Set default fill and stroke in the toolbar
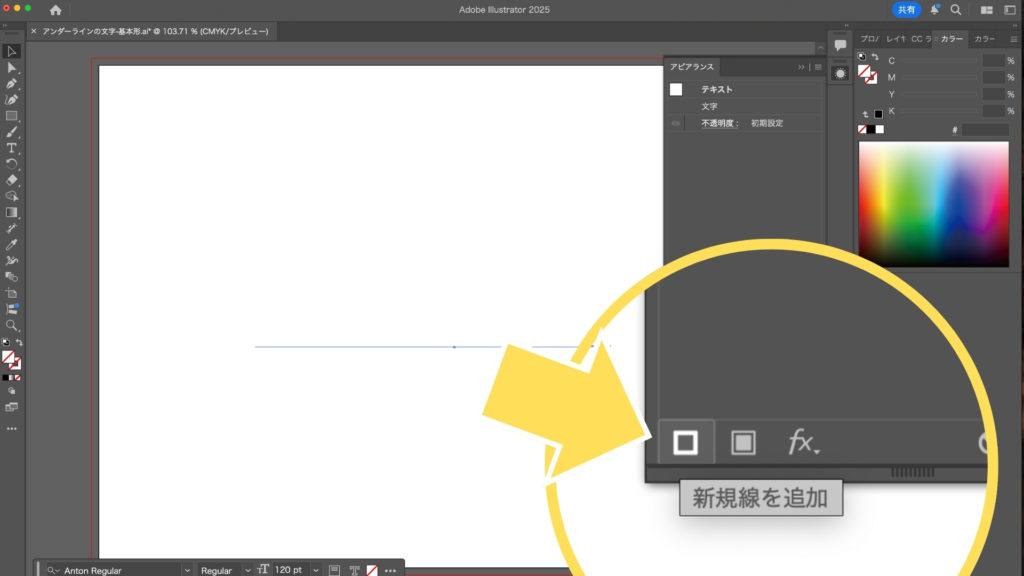This screenshot has height=576, width=1024. point(5,342)
